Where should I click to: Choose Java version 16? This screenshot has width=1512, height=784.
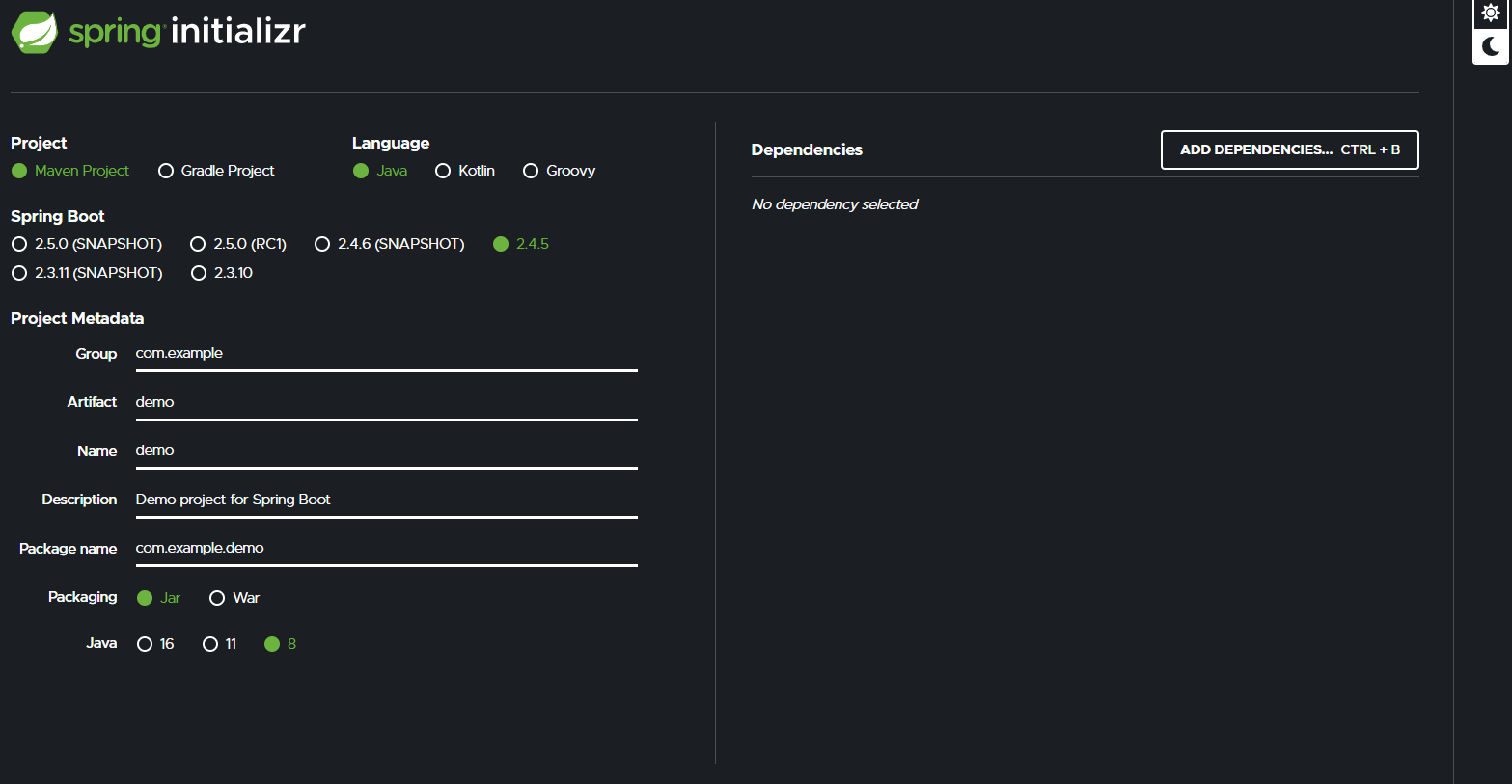(155, 644)
